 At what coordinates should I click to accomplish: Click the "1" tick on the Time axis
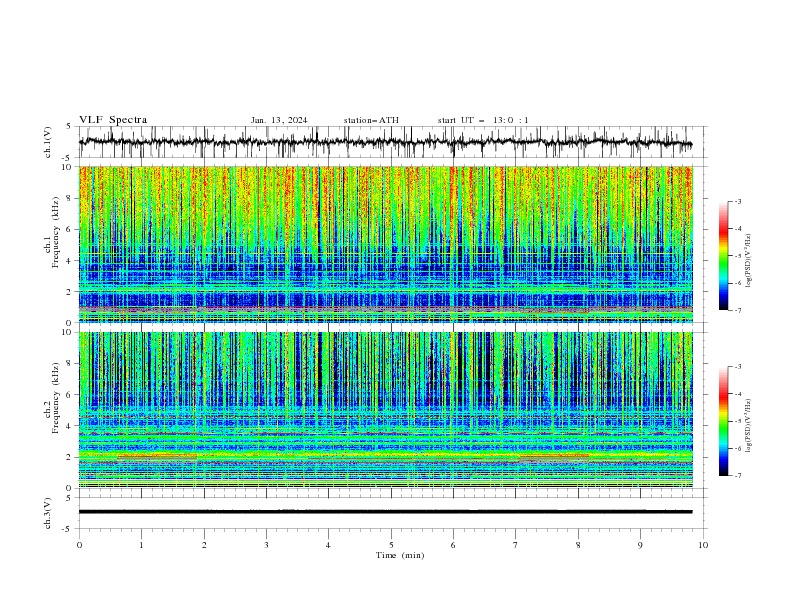click(x=141, y=545)
